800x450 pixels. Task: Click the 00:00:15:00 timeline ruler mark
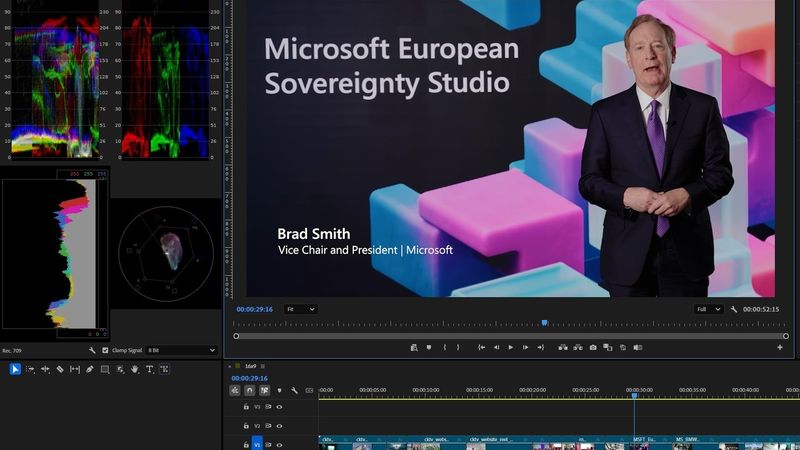(480, 390)
